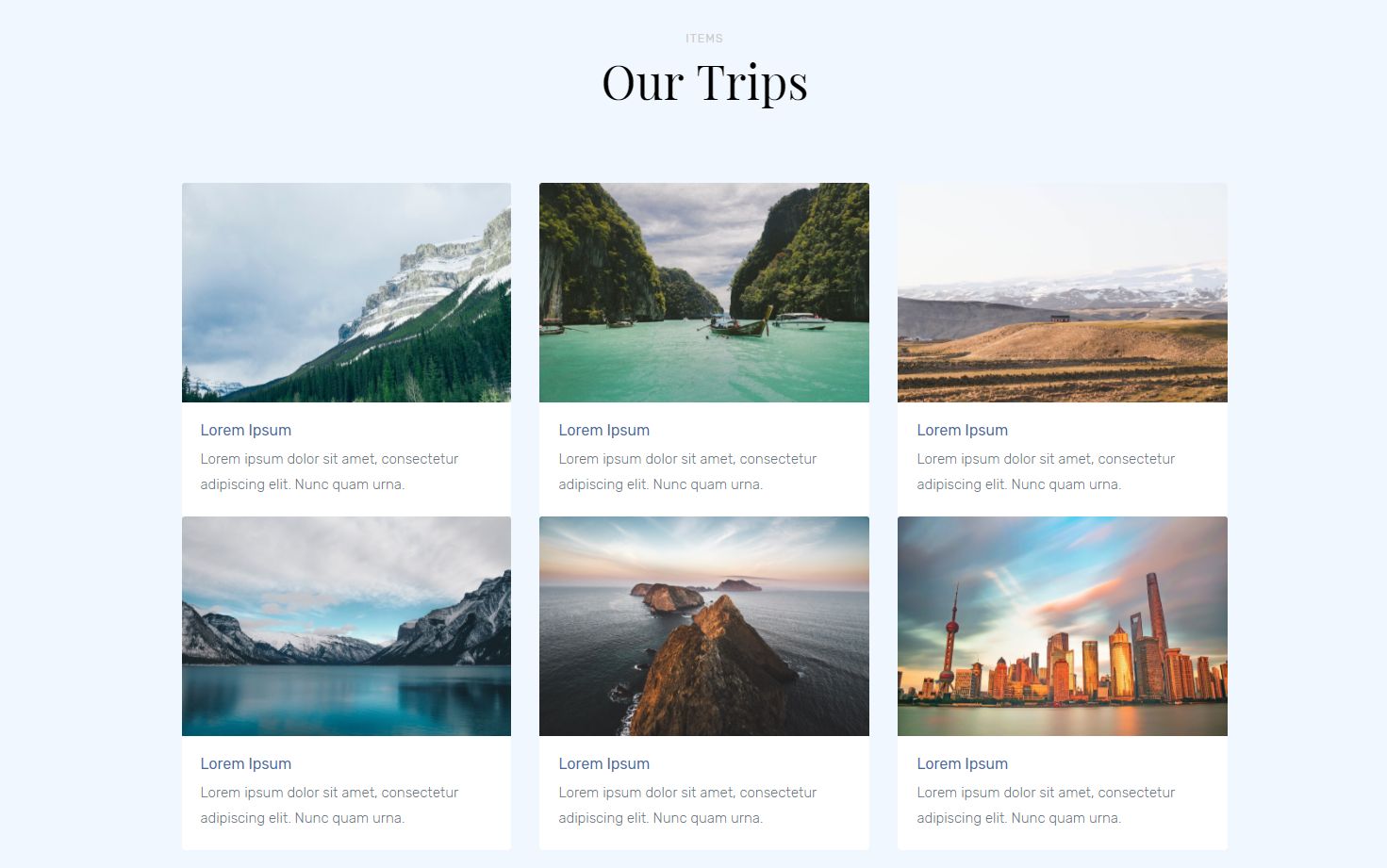This screenshot has width=1387, height=868.
Task: Open the Shanghai skyline sunset image
Action: (1063, 626)
